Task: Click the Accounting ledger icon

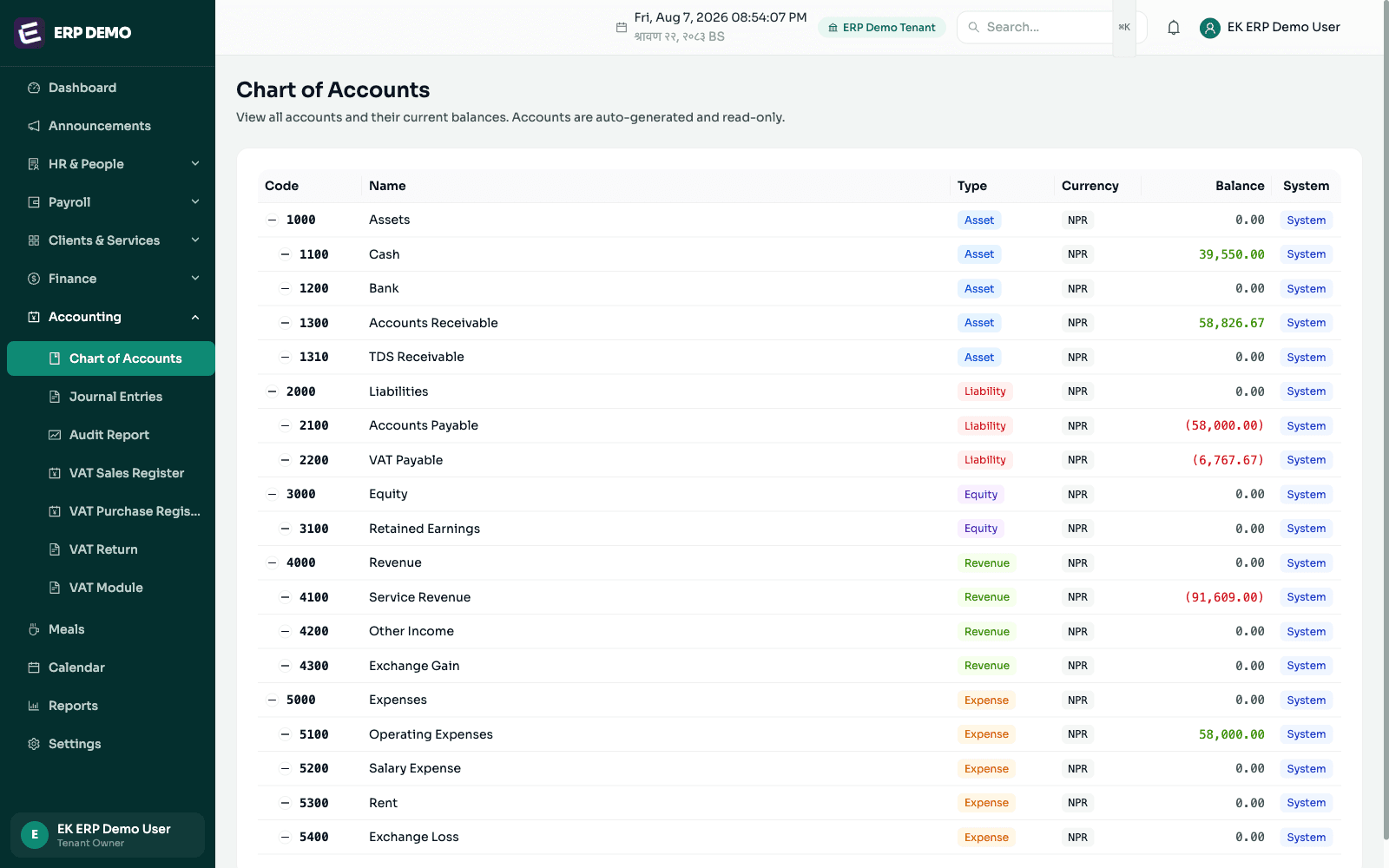Action: [34, 317]
